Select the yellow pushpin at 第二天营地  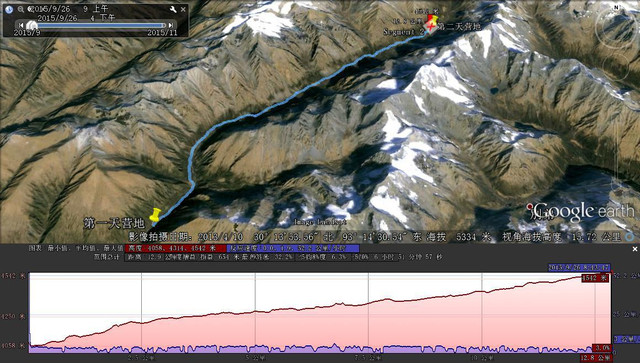tap(433, 21)
